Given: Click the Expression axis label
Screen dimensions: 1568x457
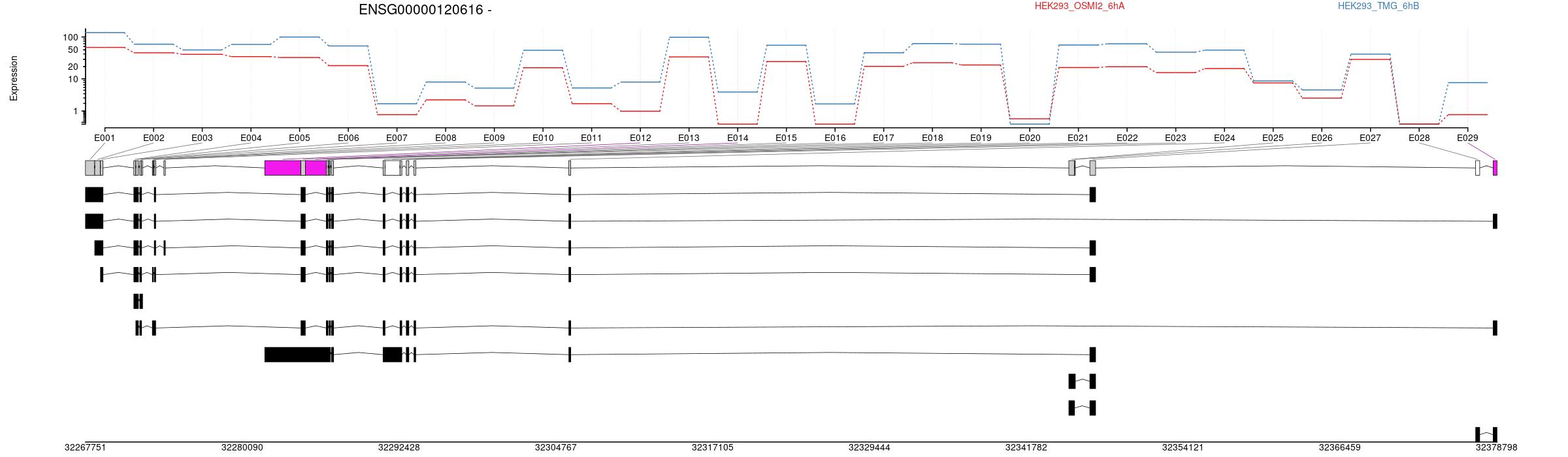Looking at the screenshot, I should pos(14,78).
